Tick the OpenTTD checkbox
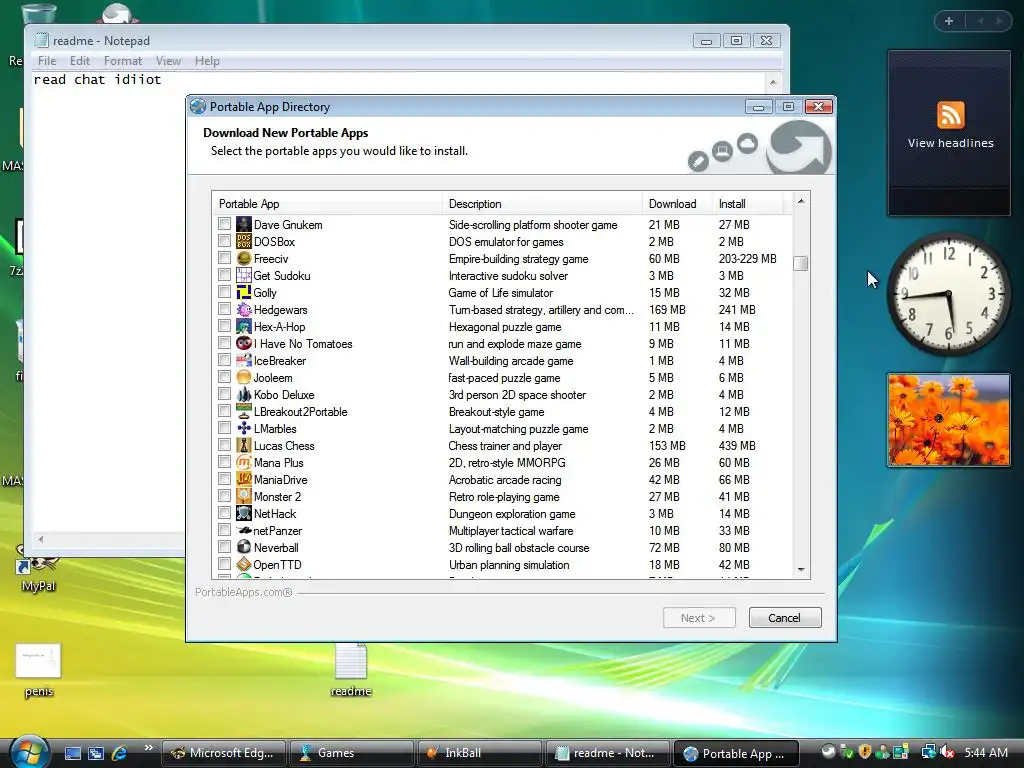Viewport: 1024px width, 768px height. tap(225, 564)
